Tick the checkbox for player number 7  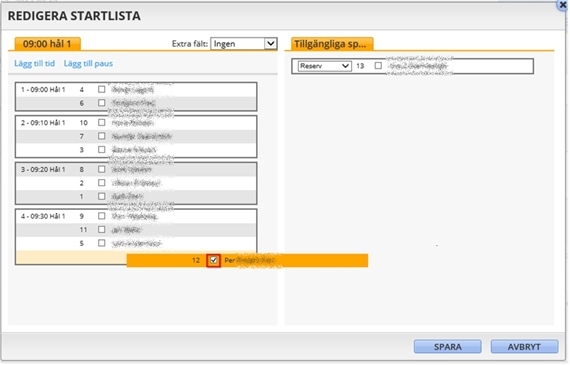point(102,136)
